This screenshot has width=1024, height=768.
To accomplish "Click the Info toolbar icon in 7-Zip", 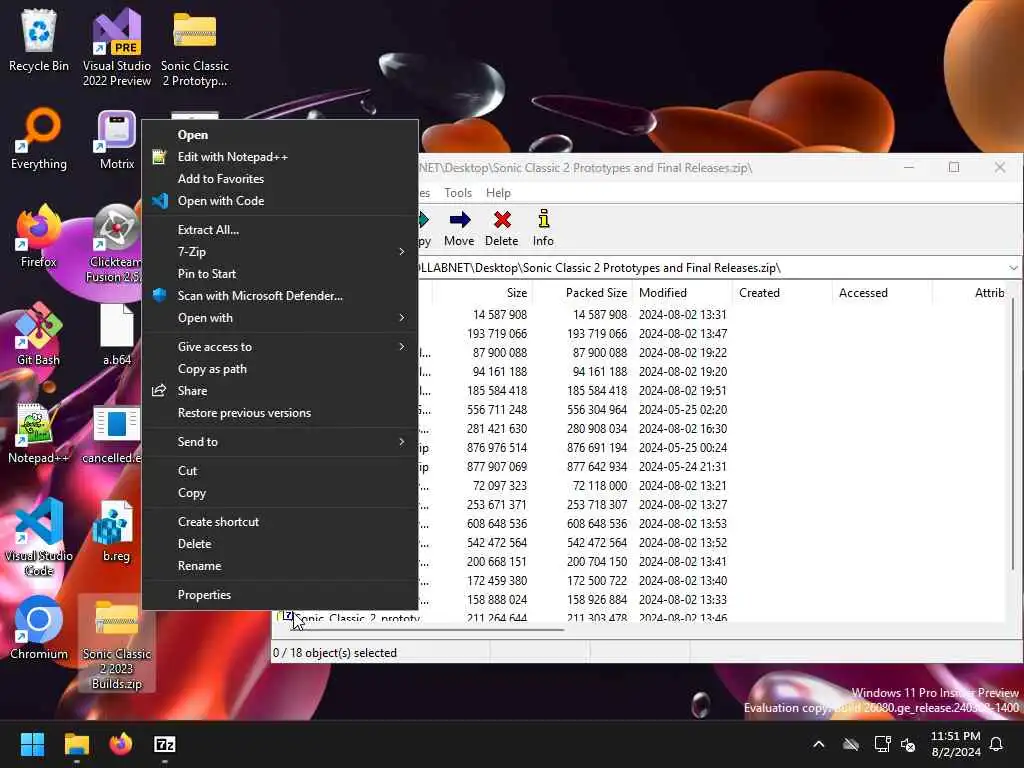I will (543, 228).
